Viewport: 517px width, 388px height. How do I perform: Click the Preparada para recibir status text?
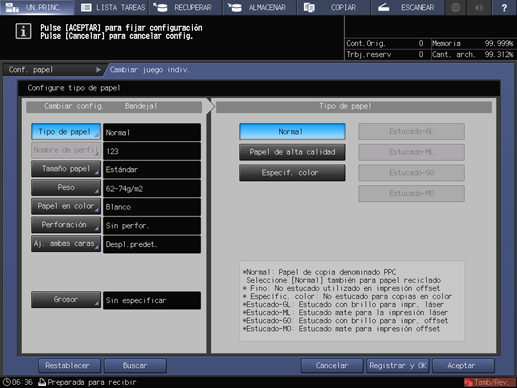point(92,382)
